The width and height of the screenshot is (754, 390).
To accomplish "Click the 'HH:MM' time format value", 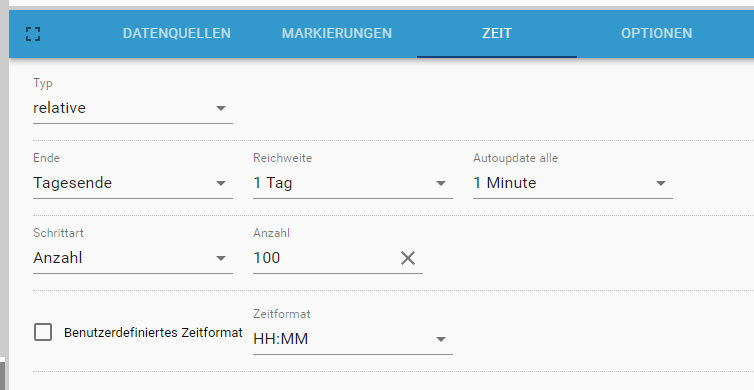I will click(280, 339).
